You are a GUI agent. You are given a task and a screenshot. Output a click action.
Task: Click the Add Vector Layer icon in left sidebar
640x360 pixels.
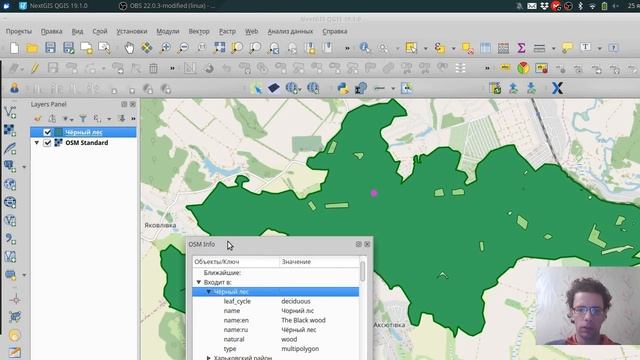[10, 112]
